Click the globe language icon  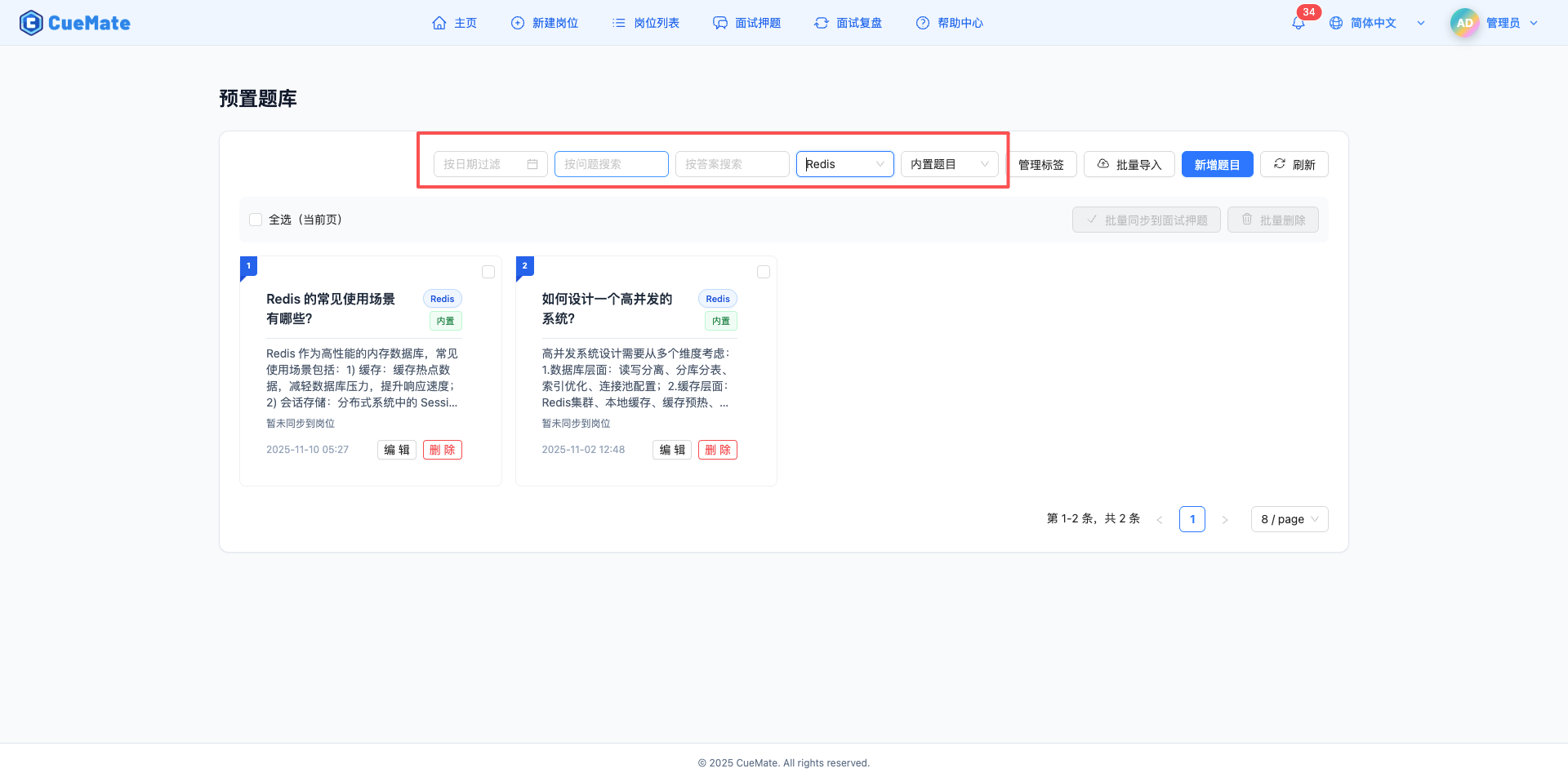click(1336, 23)
